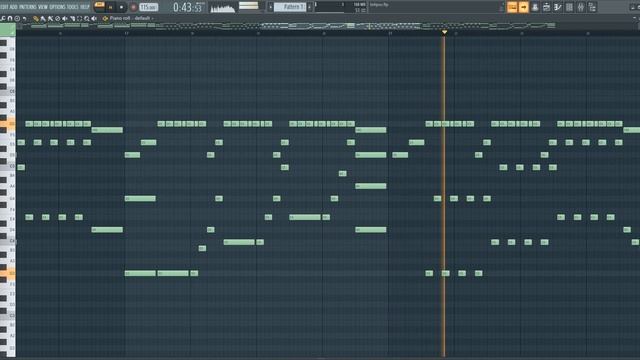Screen dimensions: 640x360
Task: Click the time display 0:43:53
Action: pos(187,7)
